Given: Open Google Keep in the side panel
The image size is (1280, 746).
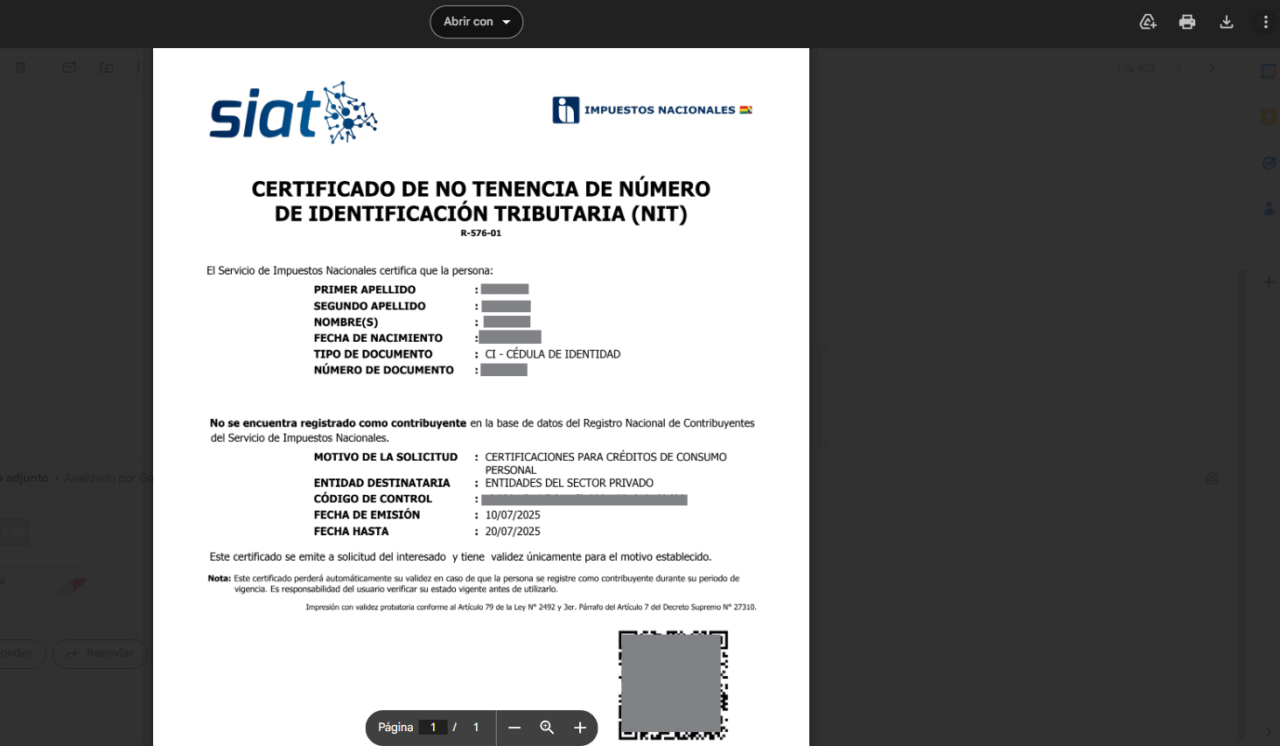Looking at the screenshot, I should coord(1268,118).
